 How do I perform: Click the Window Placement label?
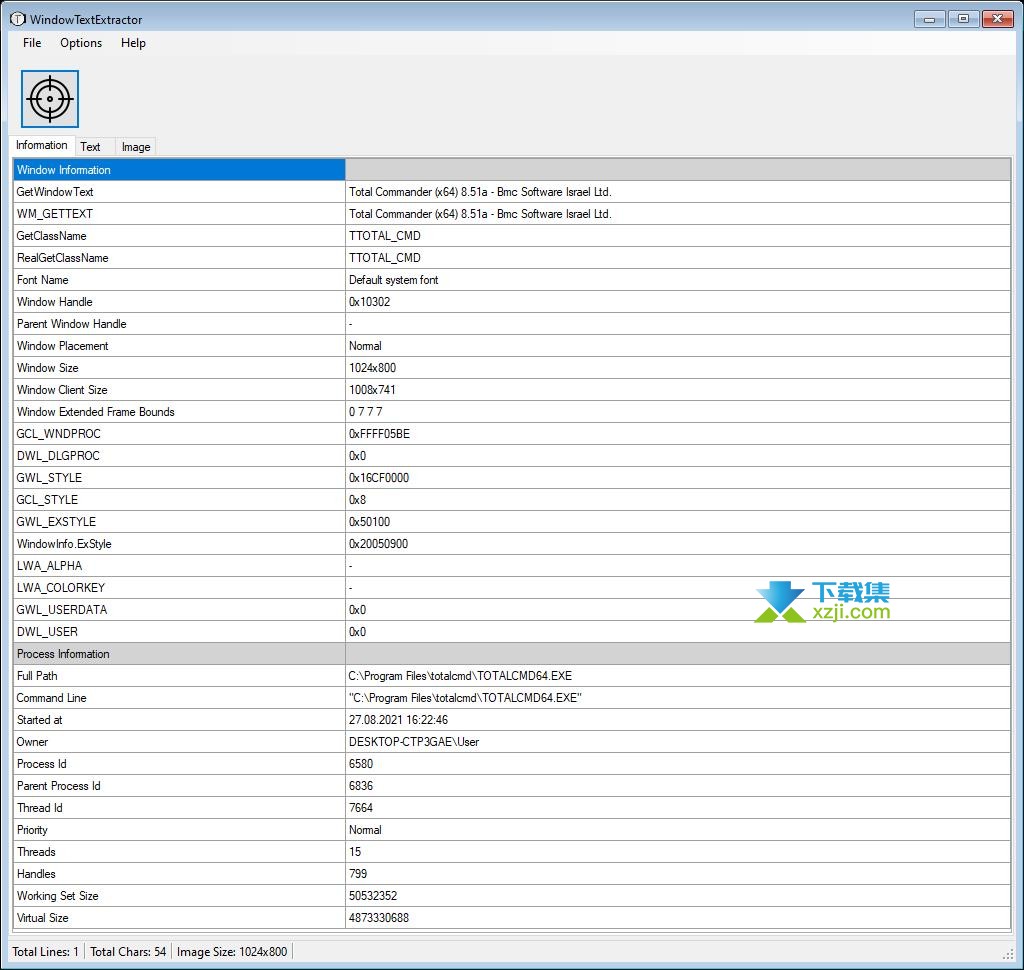(x=63, y=346)
